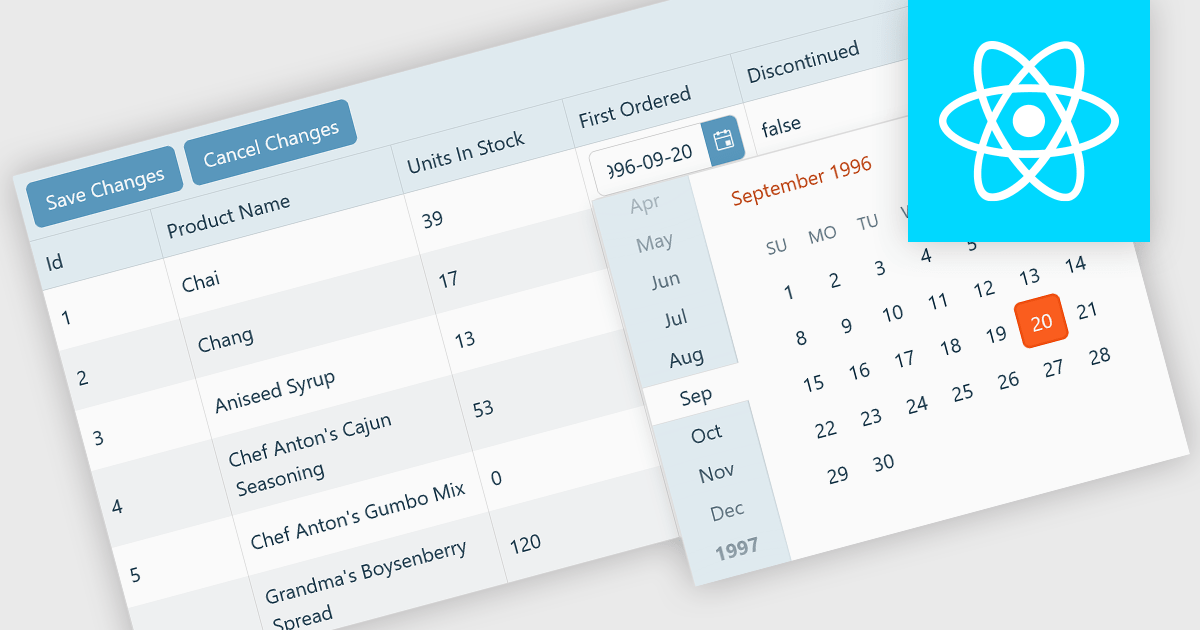
Task: Select Oct in the month list
Action: point(706,433)
